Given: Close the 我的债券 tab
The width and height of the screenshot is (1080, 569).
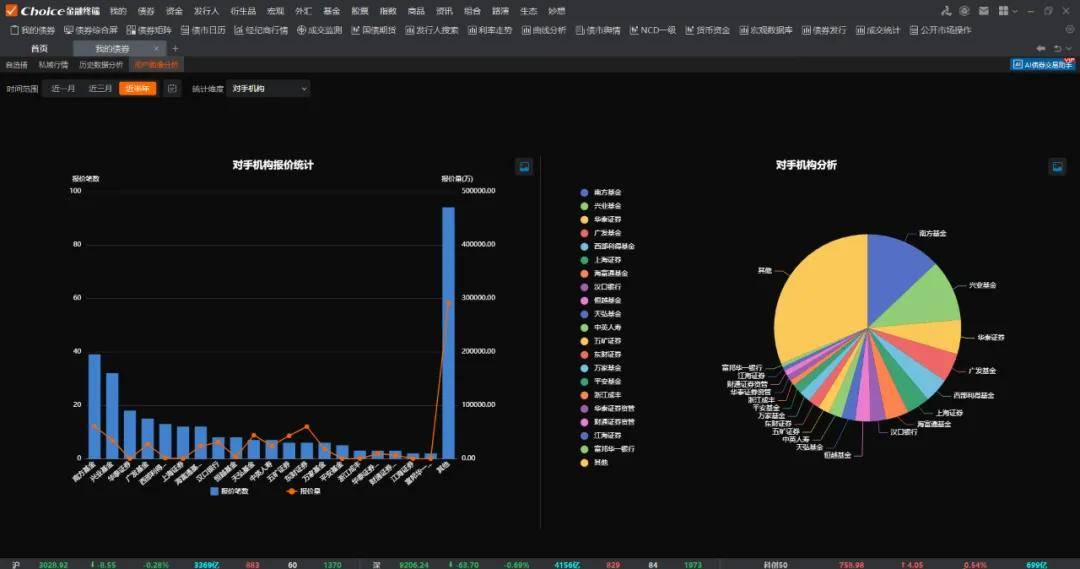Looking at the screenshot, I should 156,49.
